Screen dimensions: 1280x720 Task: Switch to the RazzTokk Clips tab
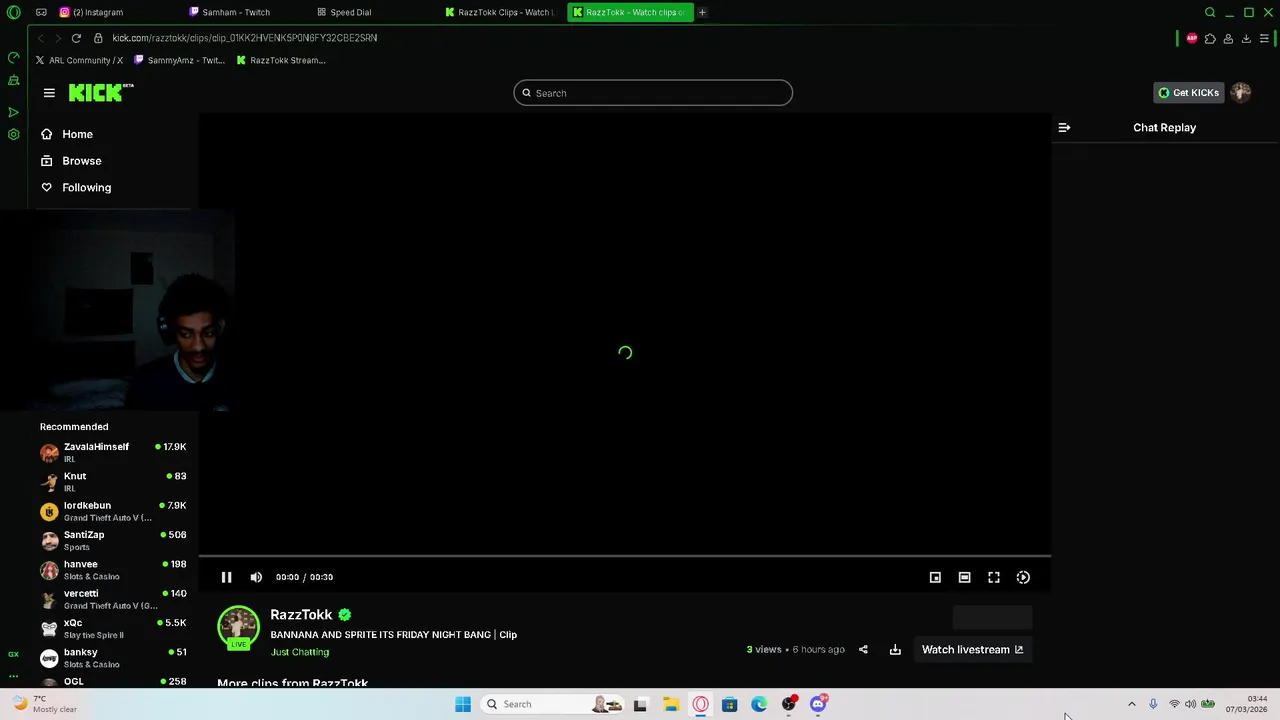(500, 12)
